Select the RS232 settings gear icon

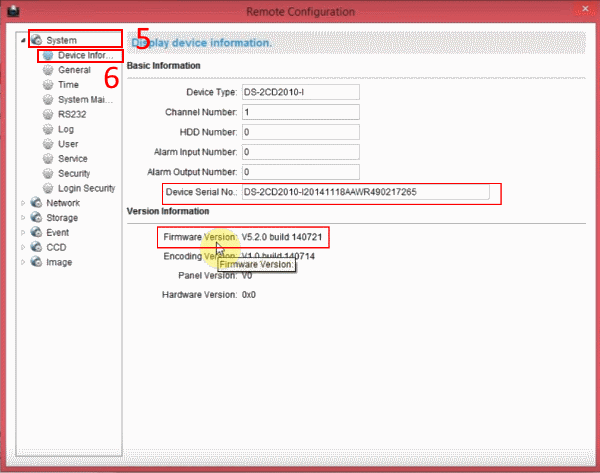(47, 115)
